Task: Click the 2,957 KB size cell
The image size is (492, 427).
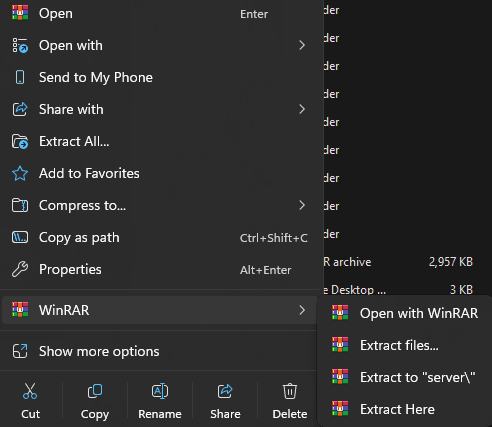Action: (451, 262)
